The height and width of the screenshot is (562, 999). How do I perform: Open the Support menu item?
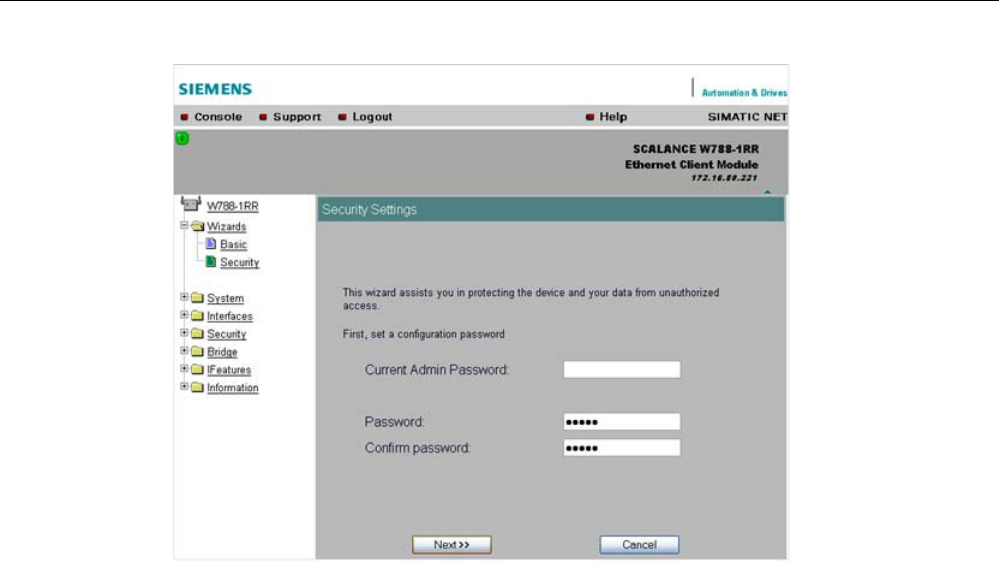[x=297, y=117]
